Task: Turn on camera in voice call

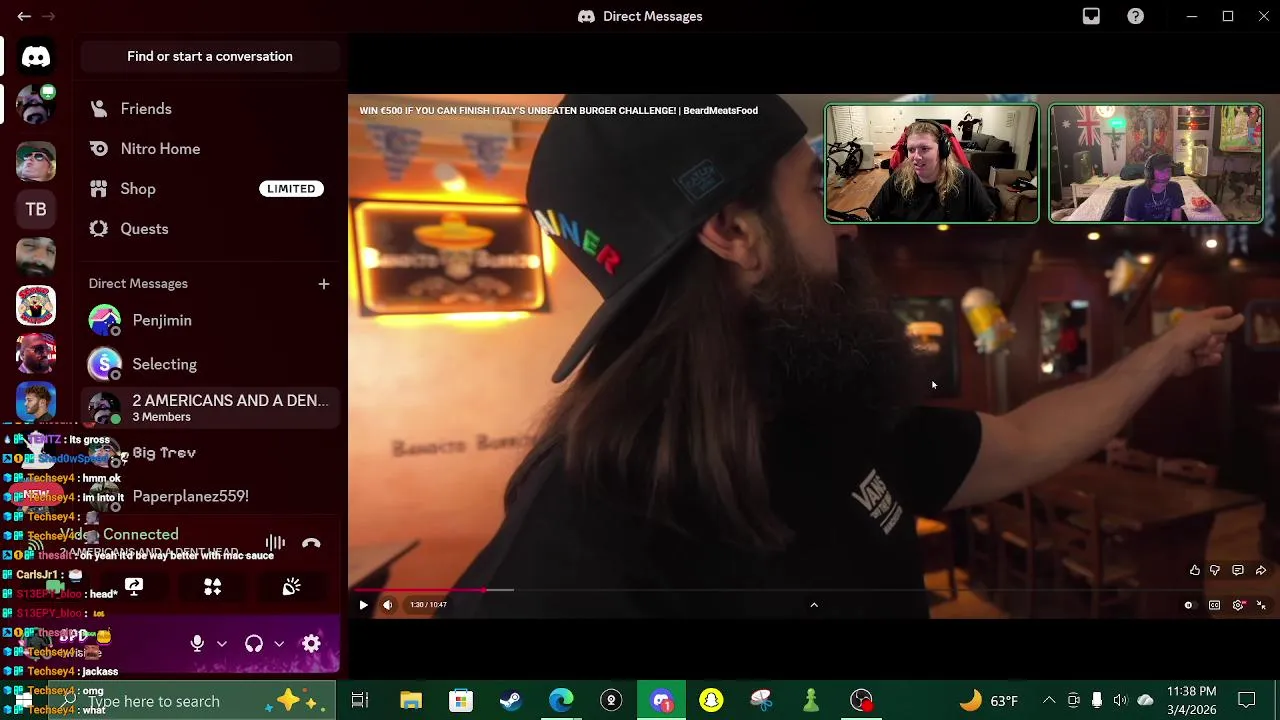Action: click(55, 587)
